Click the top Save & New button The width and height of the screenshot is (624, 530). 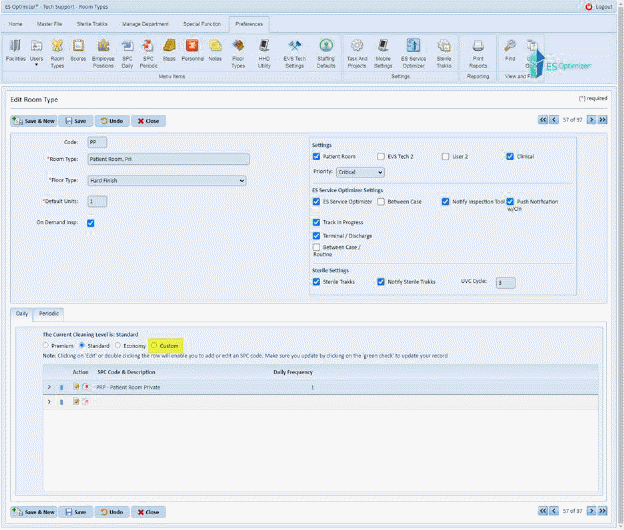pos(33,121)
